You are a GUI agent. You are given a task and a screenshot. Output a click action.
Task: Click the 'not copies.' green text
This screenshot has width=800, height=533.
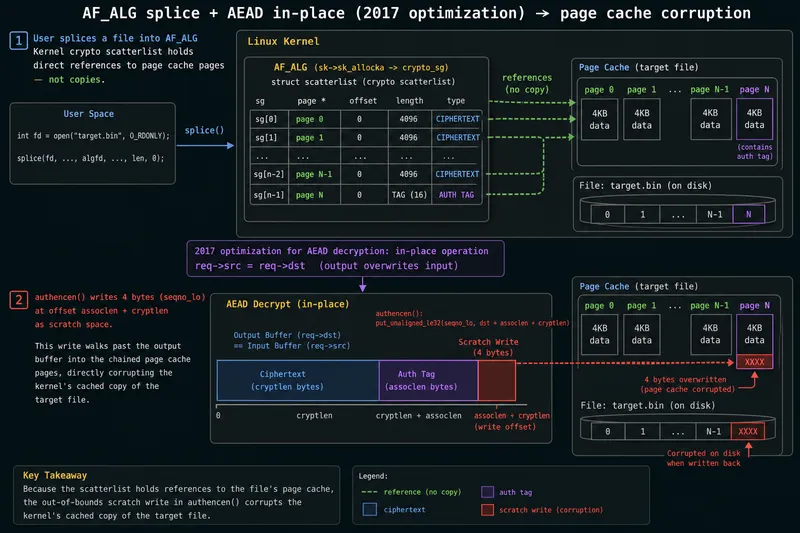coord(77,80)
